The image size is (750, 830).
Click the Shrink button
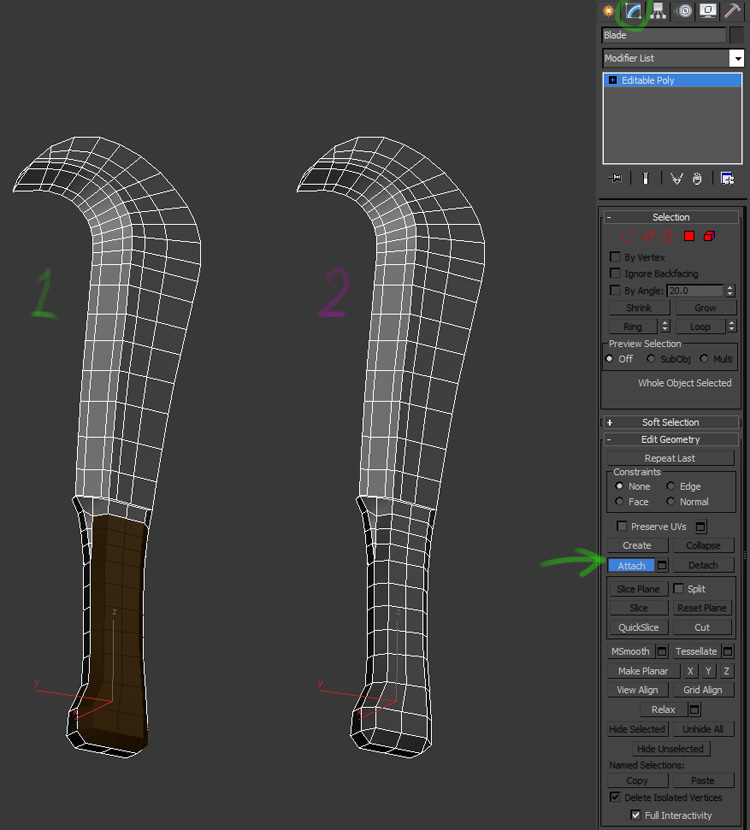(x=639, y=308)
